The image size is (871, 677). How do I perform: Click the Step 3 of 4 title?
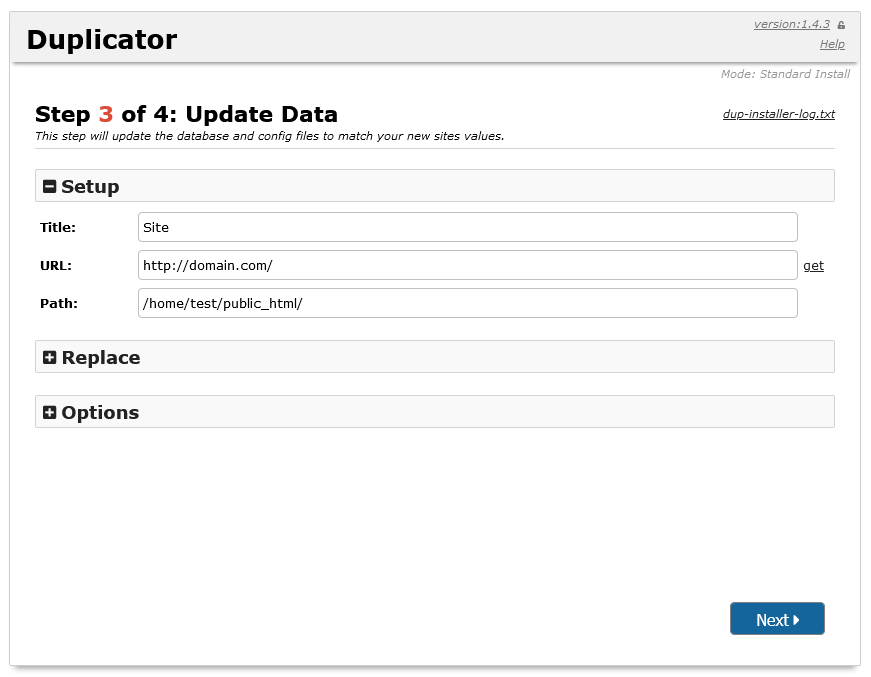(x=185, y=114)
